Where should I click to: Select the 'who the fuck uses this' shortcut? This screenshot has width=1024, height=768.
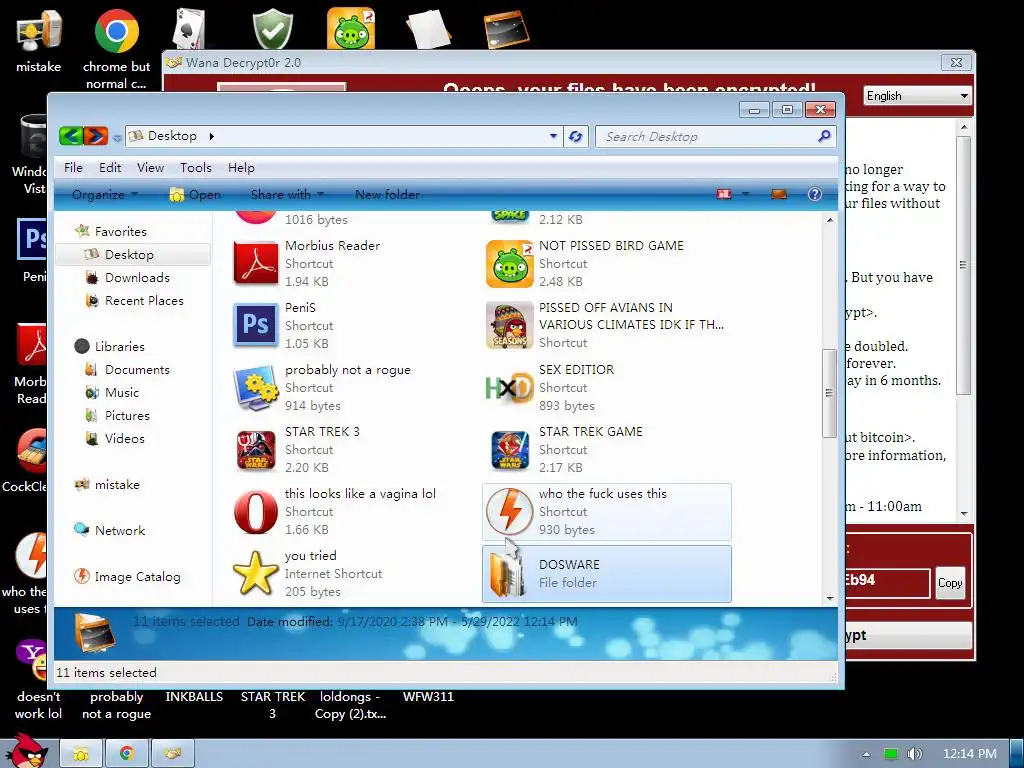click(x=606, y=511)
